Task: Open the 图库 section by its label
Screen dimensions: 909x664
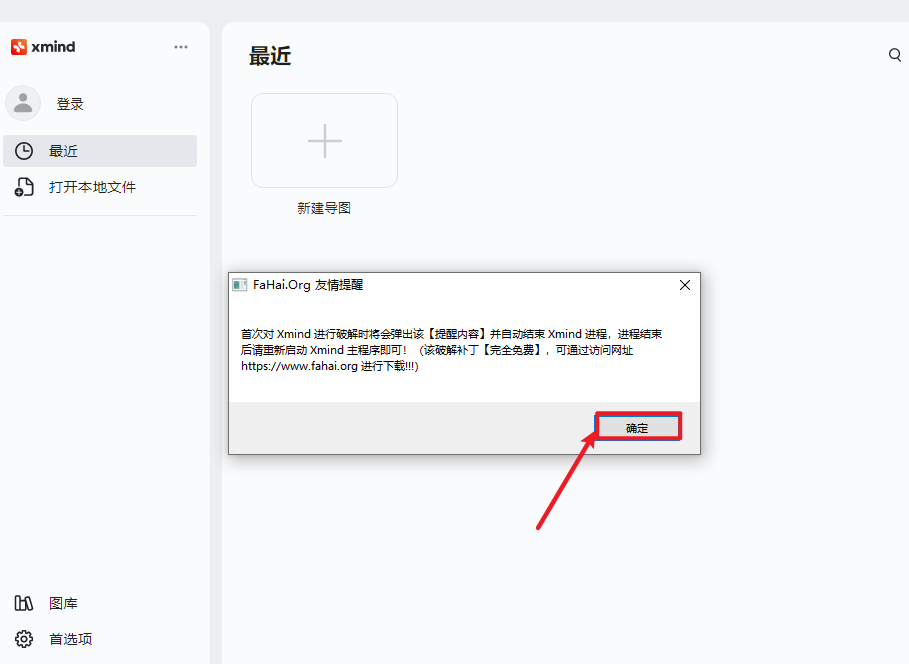Action: (63, 603)
